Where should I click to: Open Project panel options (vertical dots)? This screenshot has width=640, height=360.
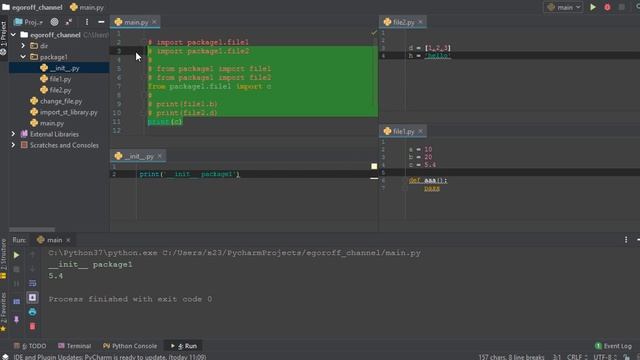[x=87, y=22]
